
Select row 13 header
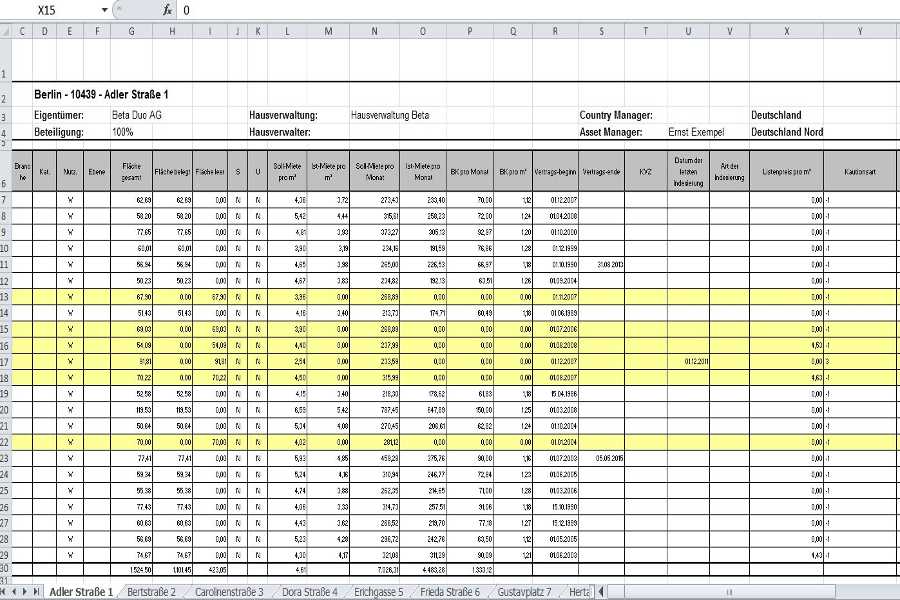pos(5,297)
